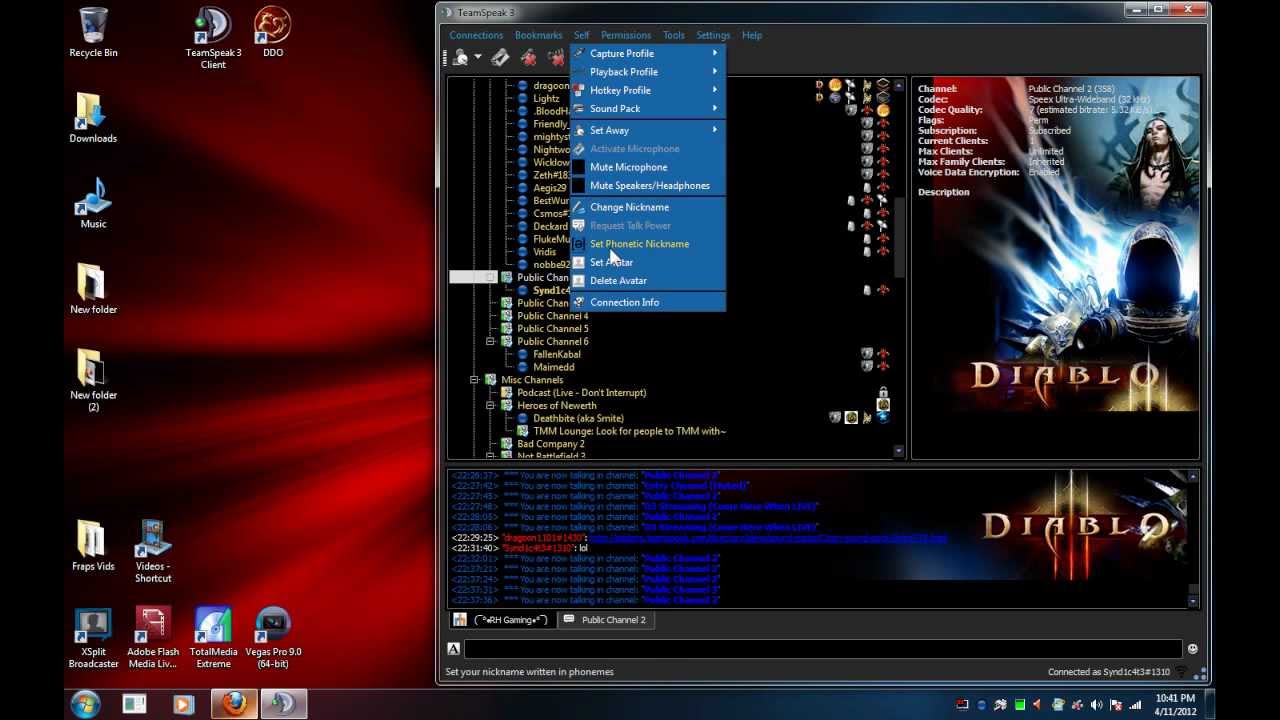Open XSplit Broadcaster desktop shortcut
This screenshot has width=1280, height=720.
click(x=93, y=638)
